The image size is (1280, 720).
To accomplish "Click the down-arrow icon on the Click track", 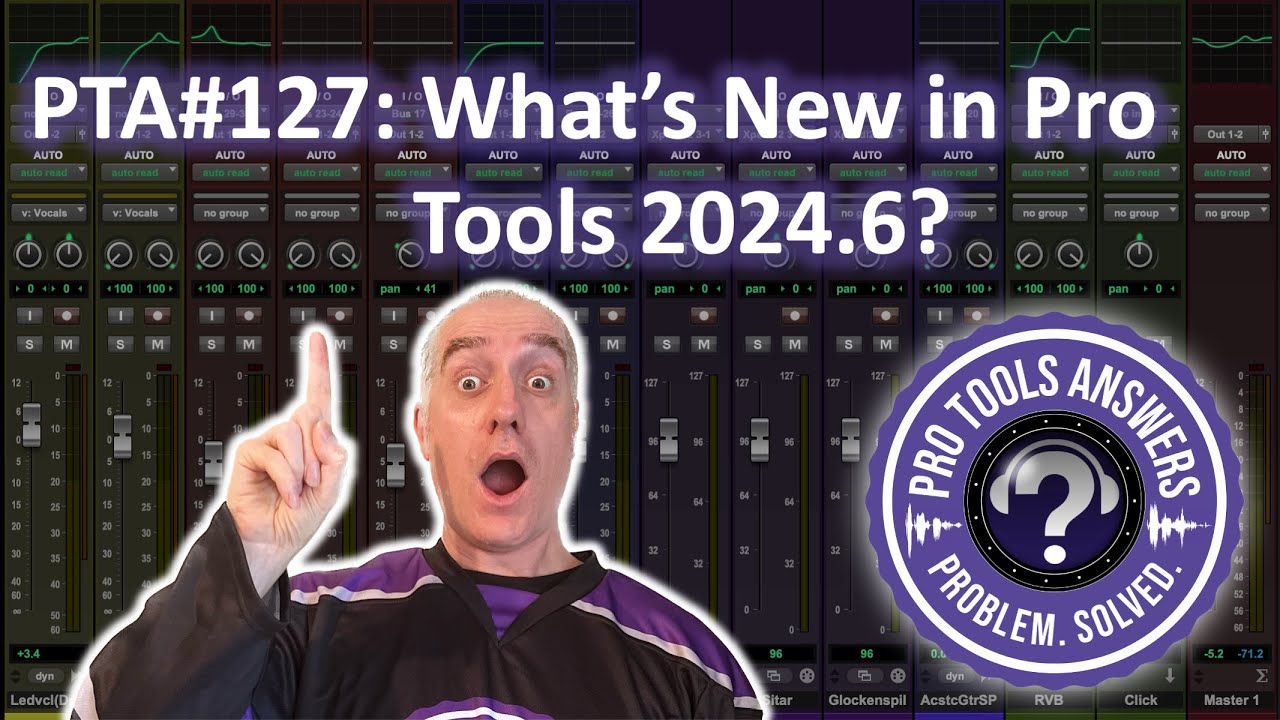I will (x=1170, y=677).
